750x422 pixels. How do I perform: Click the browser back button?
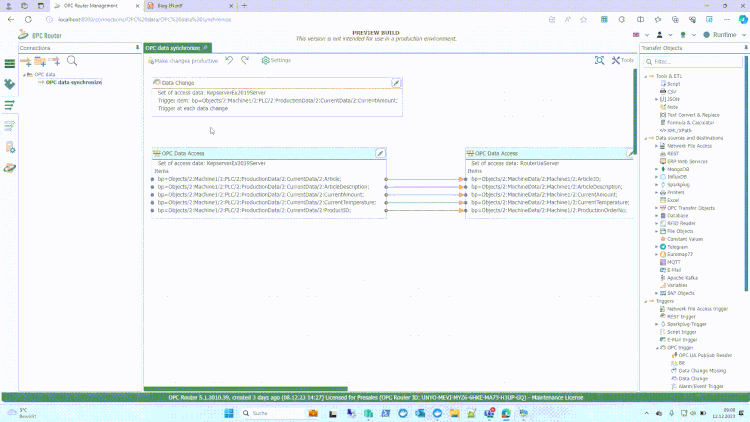click(11, 20)
